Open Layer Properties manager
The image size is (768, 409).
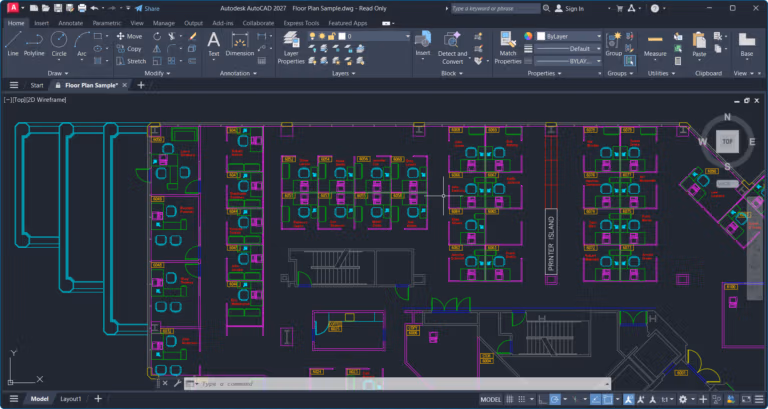pos(291,48)
